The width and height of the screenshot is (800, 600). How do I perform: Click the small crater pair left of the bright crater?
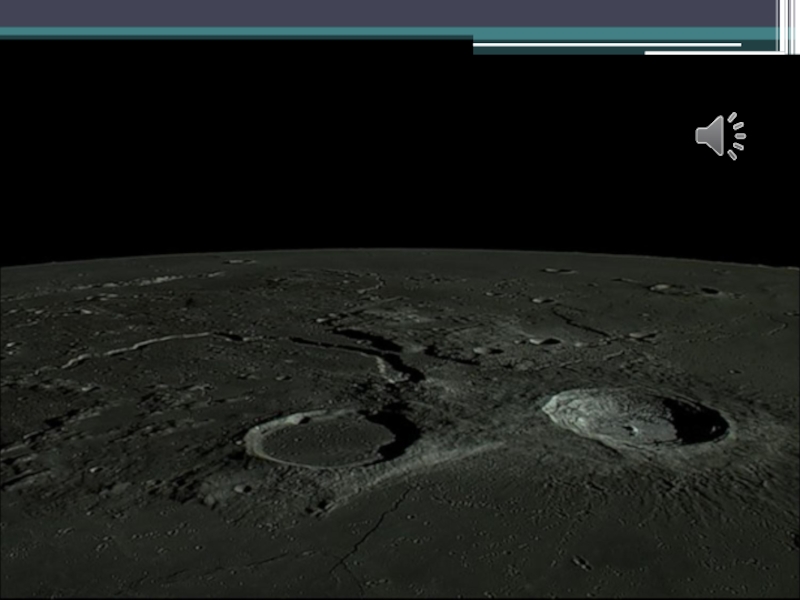tap(545, 341)
